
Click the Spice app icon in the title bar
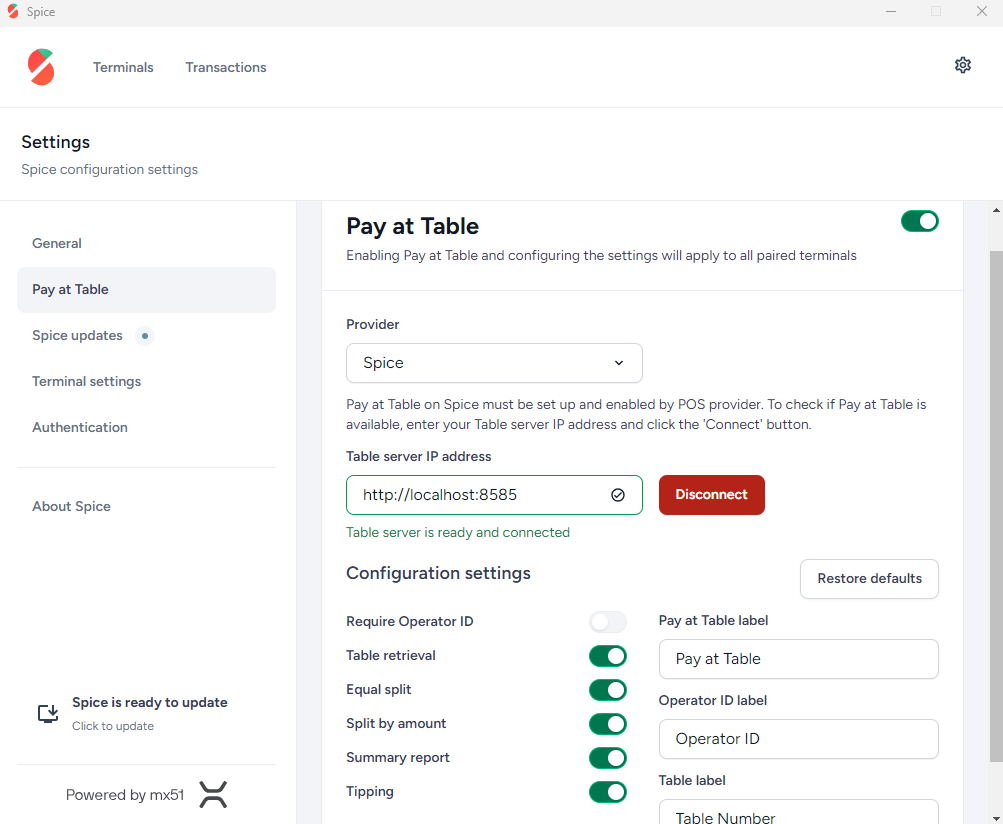click(13, 12)
